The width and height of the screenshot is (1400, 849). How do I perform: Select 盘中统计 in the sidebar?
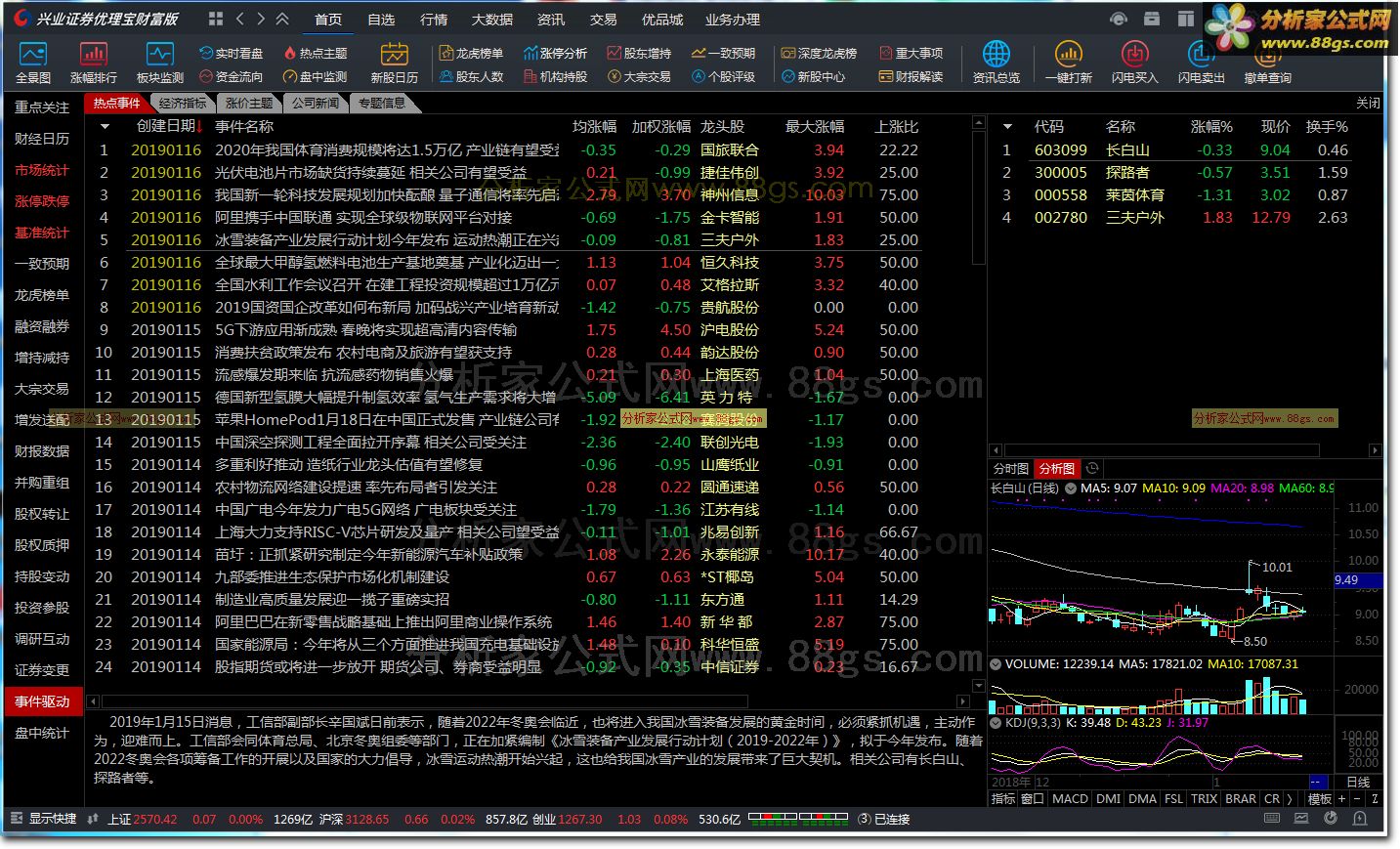pyautogui.click(x=42, y=733)
